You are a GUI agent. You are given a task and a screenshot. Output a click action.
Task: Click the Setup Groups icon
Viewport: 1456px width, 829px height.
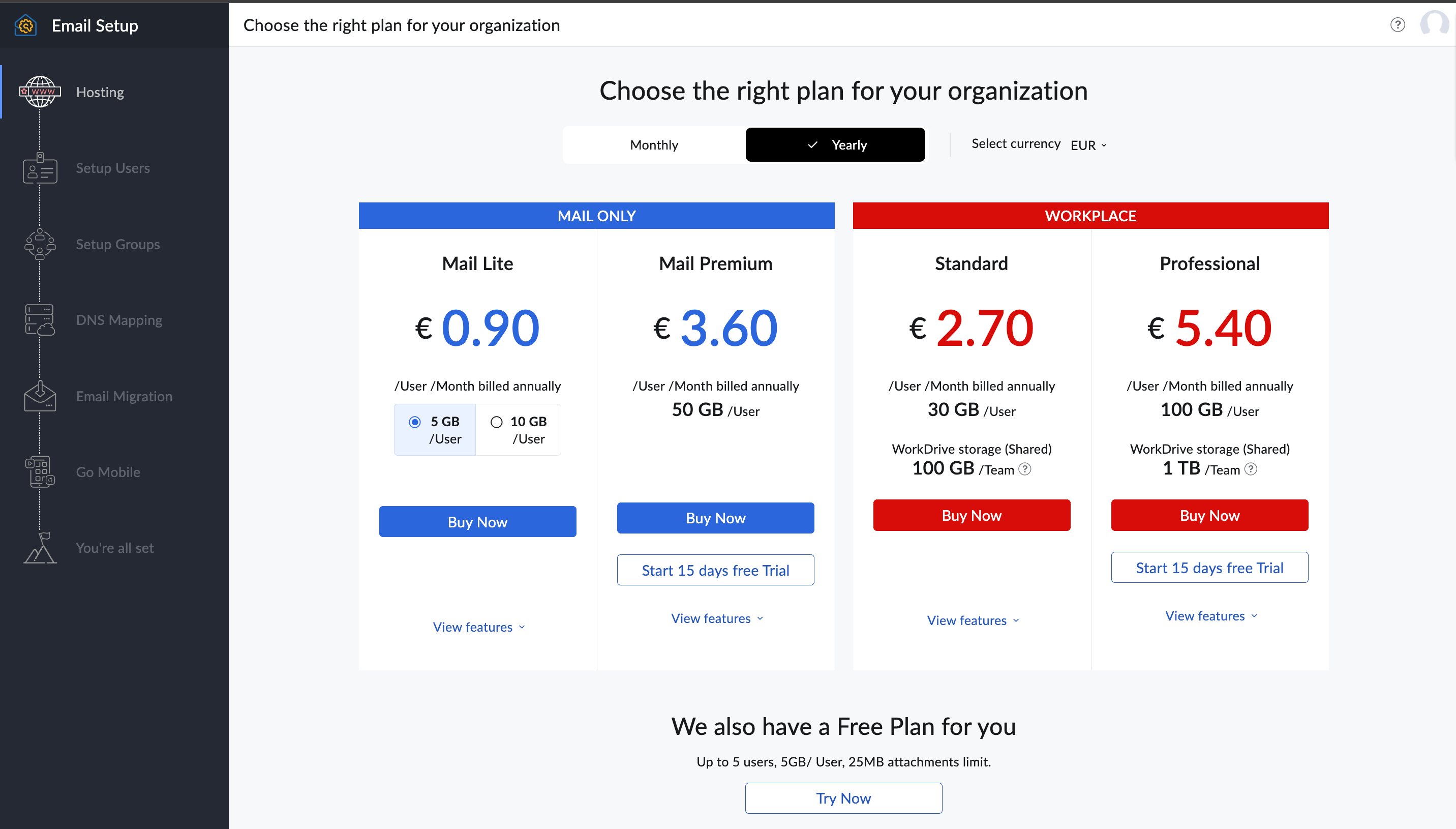[x=40, y=244]
